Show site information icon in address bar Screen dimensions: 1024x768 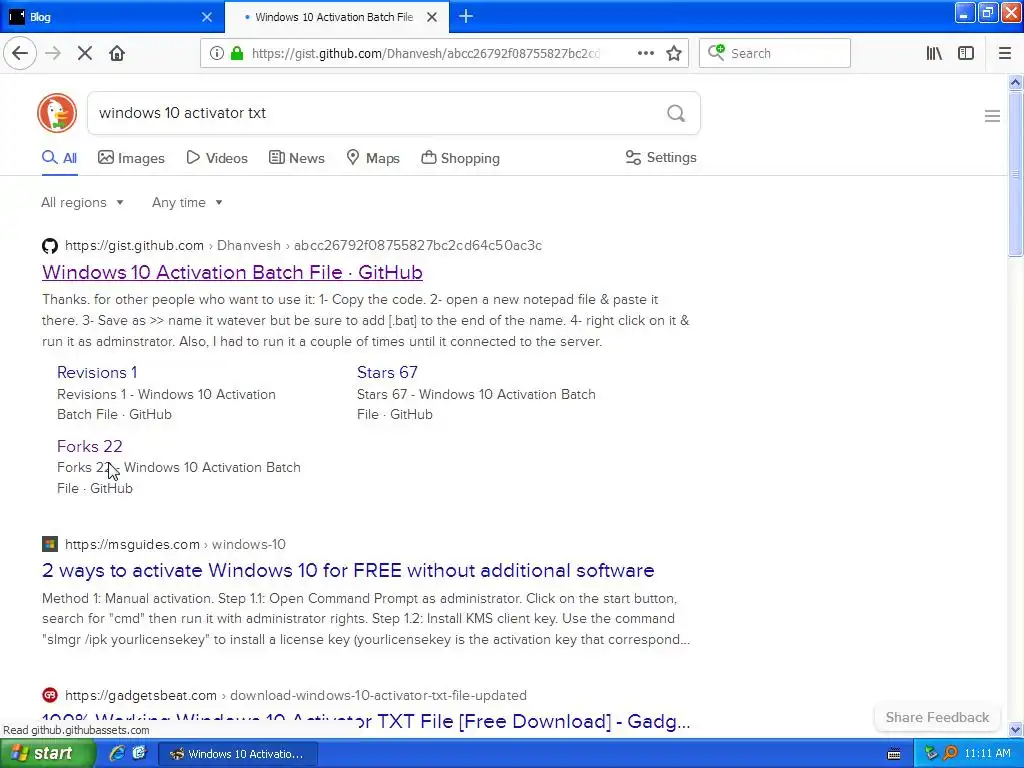point(216,54)
